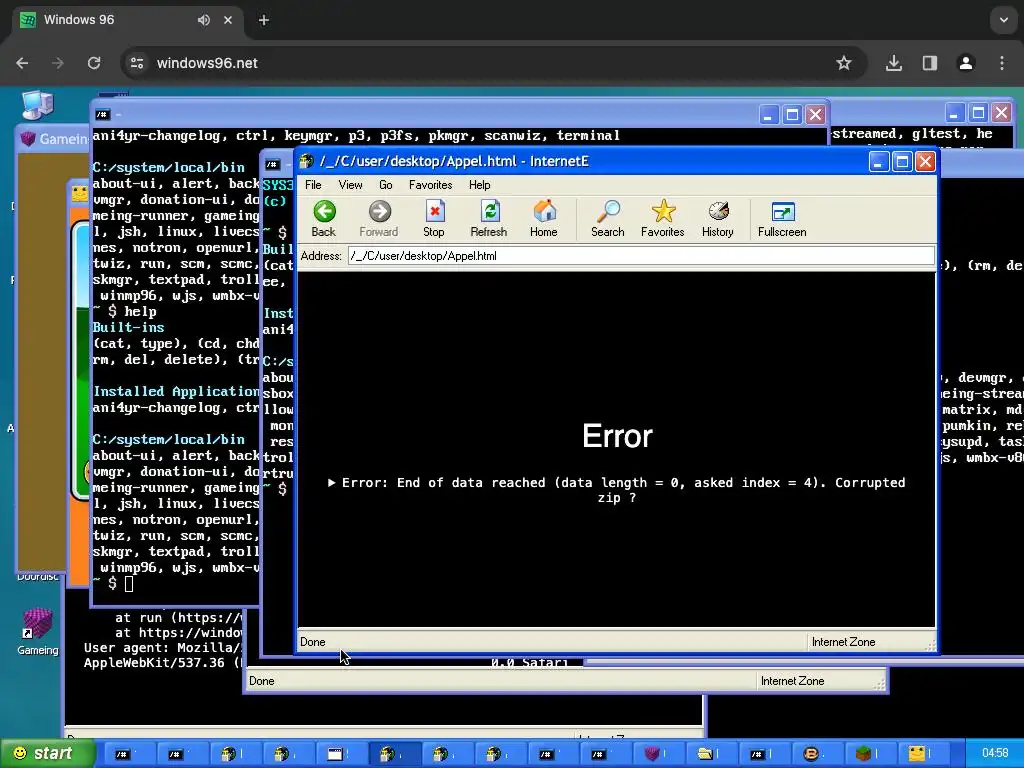This screenshot has height=768, width=1024.
Task: Mute the Windows 96 tab speaker icon
Action: 204,20
